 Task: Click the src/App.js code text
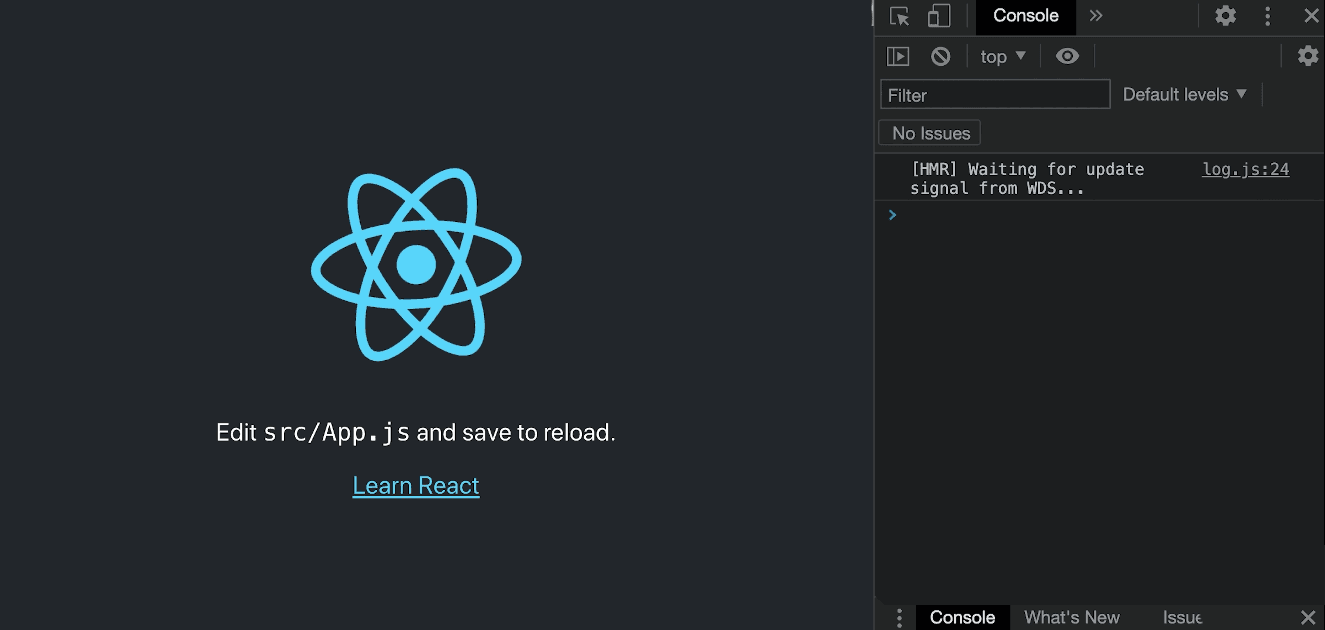tap(337, 432)
